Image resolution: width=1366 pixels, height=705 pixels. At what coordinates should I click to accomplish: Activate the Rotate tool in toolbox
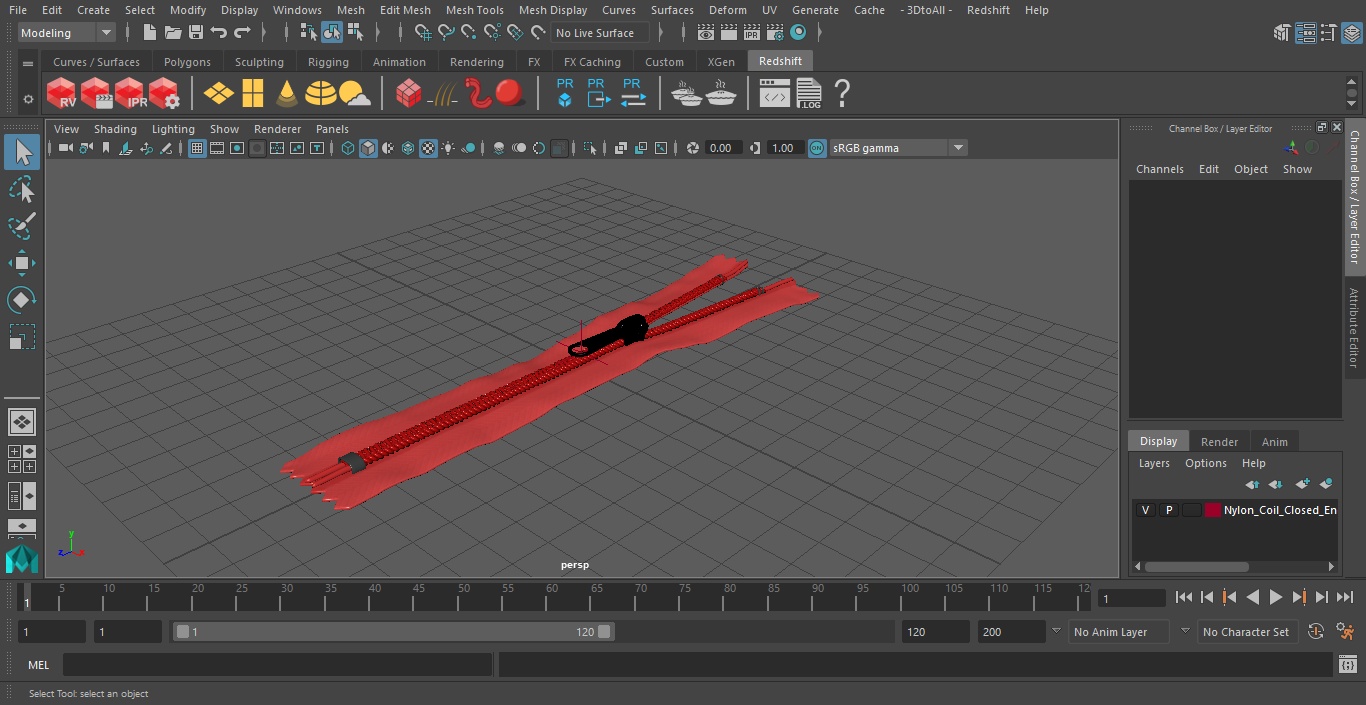click(x=21, y=300)
